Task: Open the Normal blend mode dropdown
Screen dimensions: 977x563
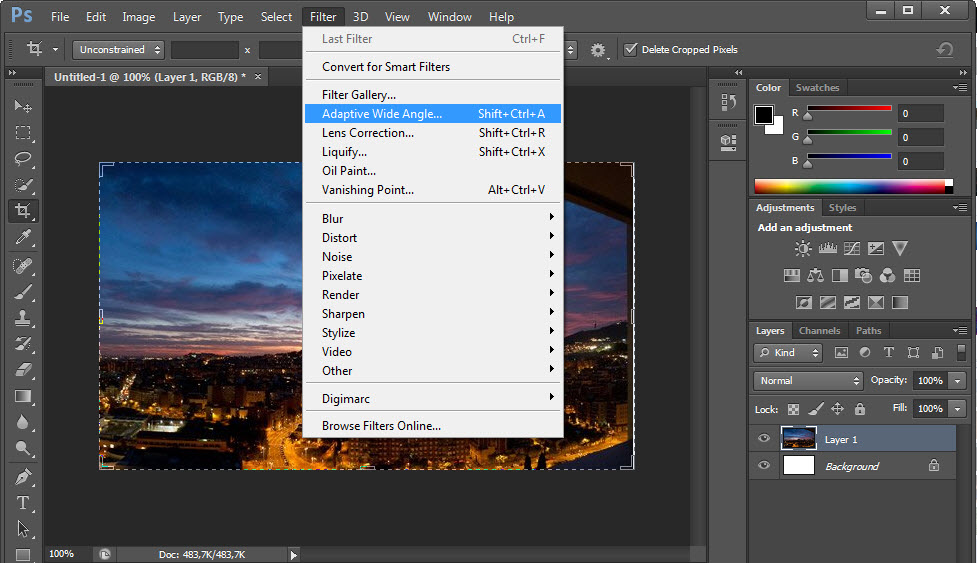Action: click(x=808, y=381)
